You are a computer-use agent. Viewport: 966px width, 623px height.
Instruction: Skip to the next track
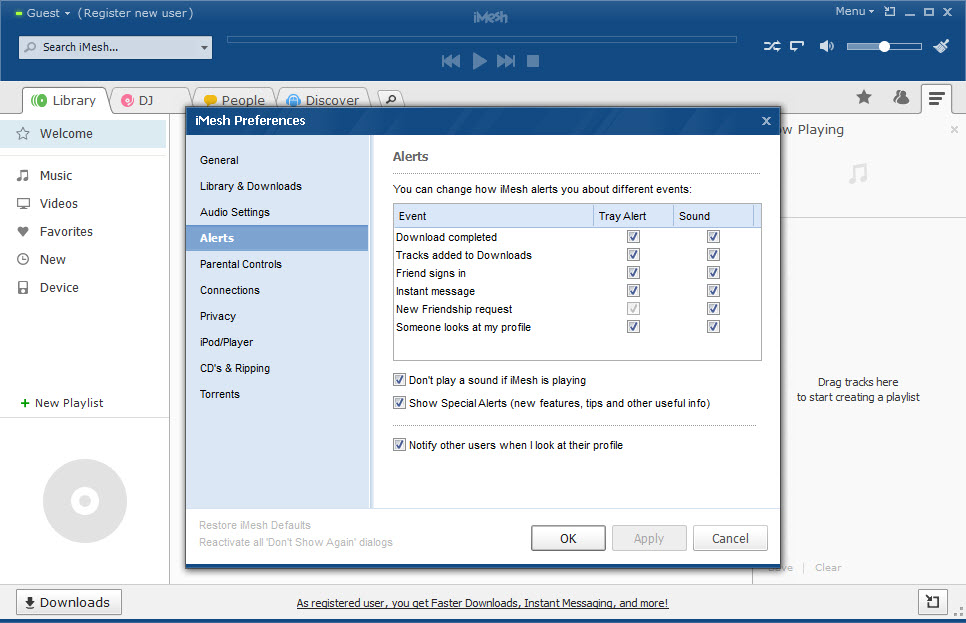pyautogui.click(x=506, y=61)
